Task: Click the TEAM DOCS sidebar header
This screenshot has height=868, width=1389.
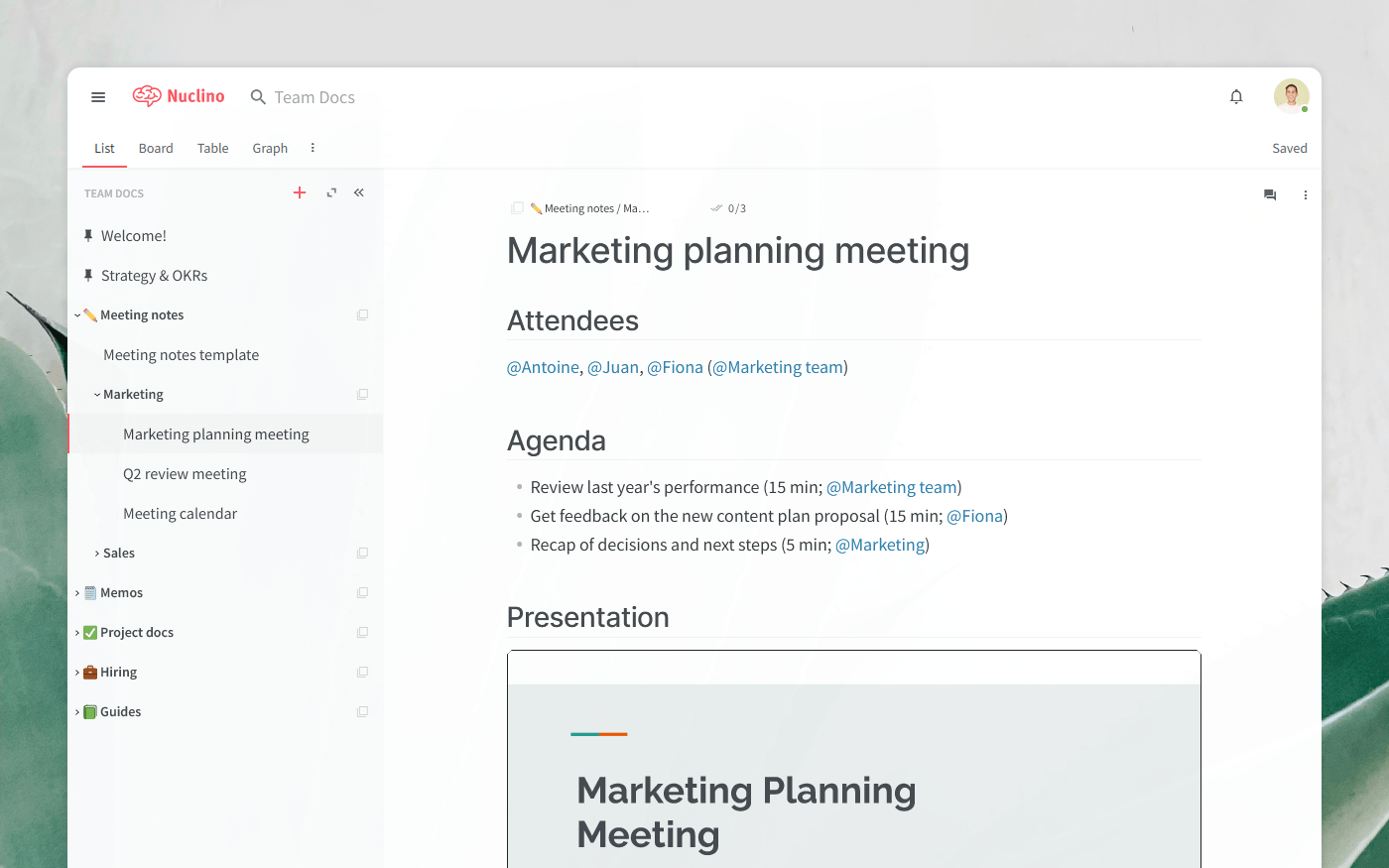Action: pyautogui.click(x=114, y=193)
